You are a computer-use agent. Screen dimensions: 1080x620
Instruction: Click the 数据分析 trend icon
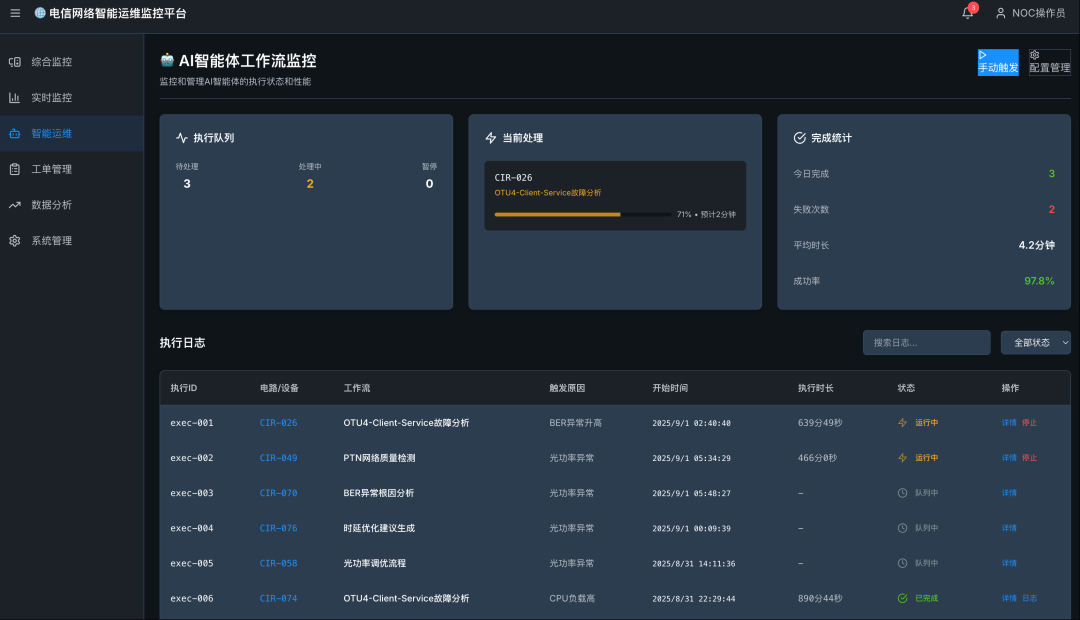click(14, 205)
